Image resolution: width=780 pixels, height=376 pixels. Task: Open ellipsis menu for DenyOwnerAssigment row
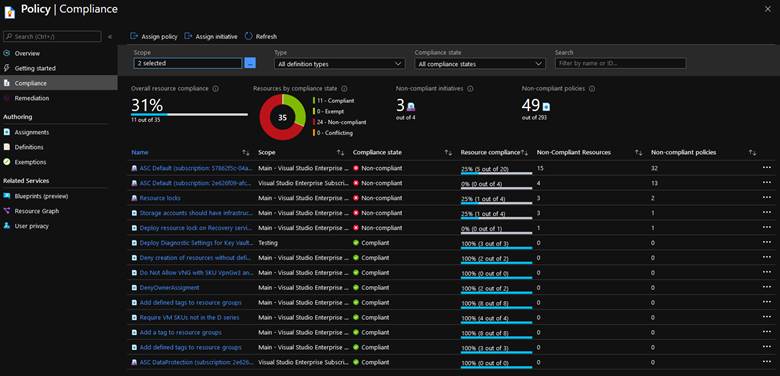pyautogui.click(x=767, y=287)
